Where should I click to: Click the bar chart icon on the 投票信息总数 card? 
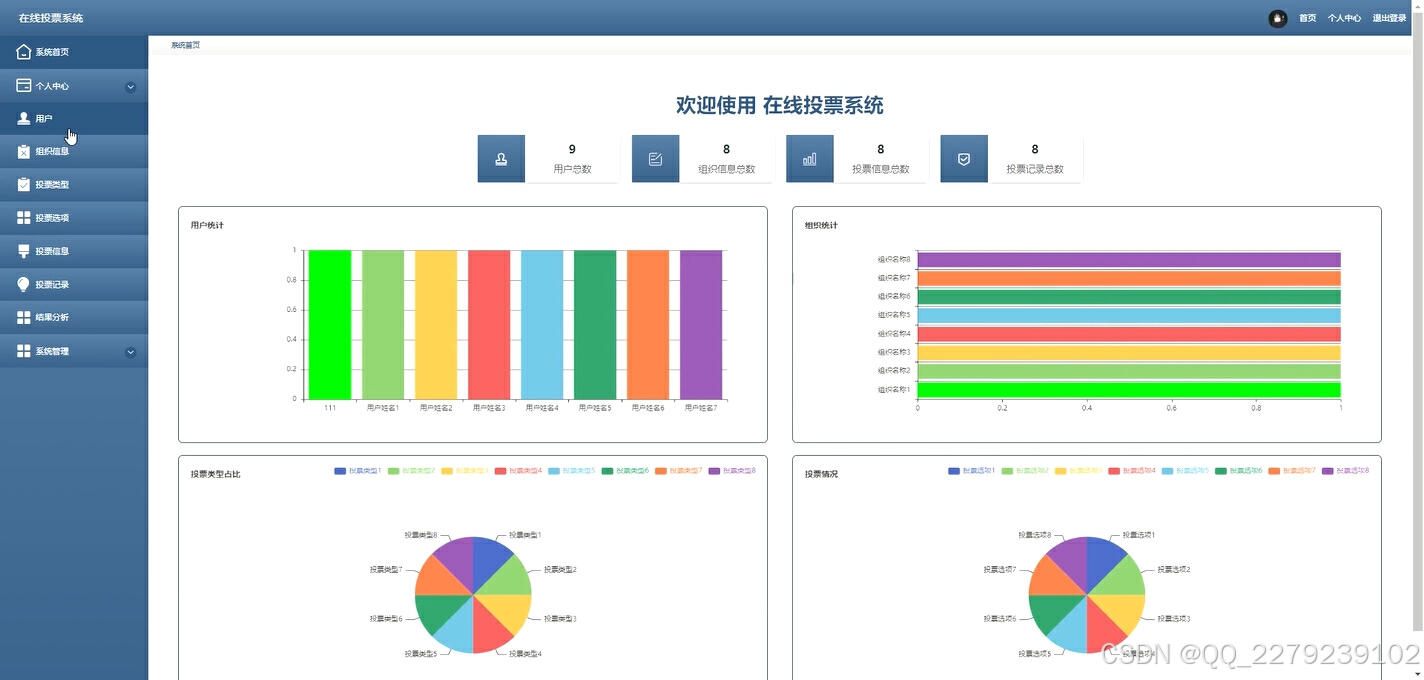(x=809, y=158)
